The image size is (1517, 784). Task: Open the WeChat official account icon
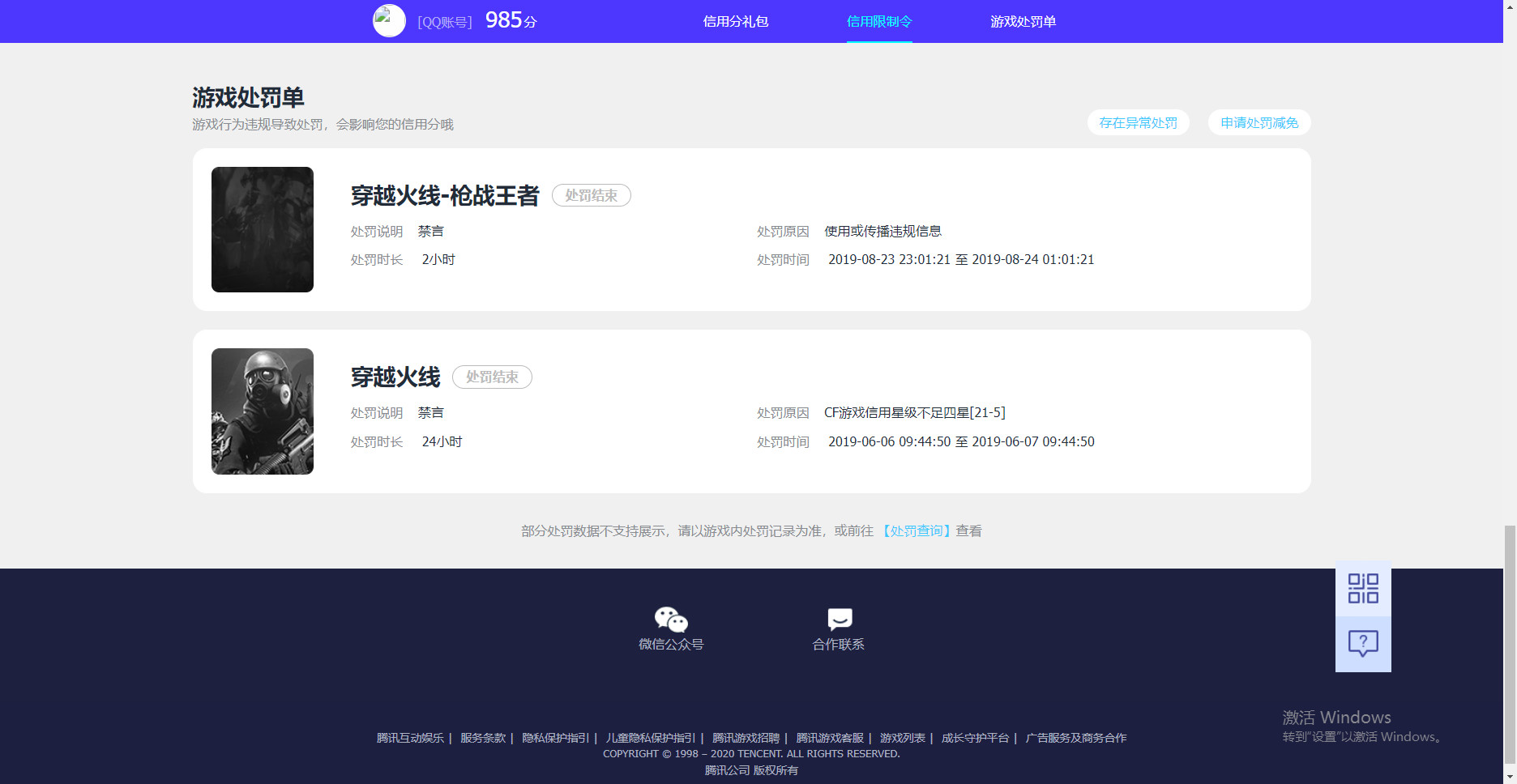tap(671, 620)
